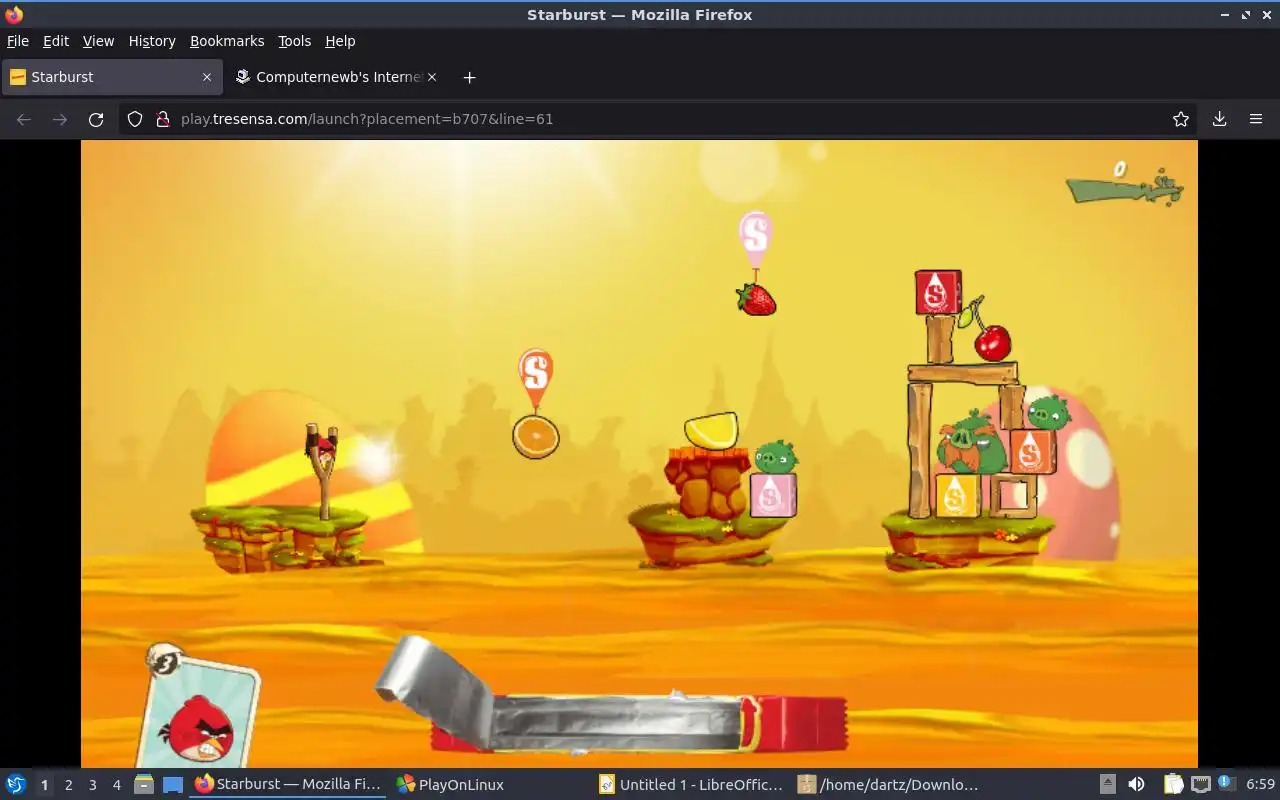Bookmark this page with the star
Screen dimensions: 1280x800
[1181, 119]
